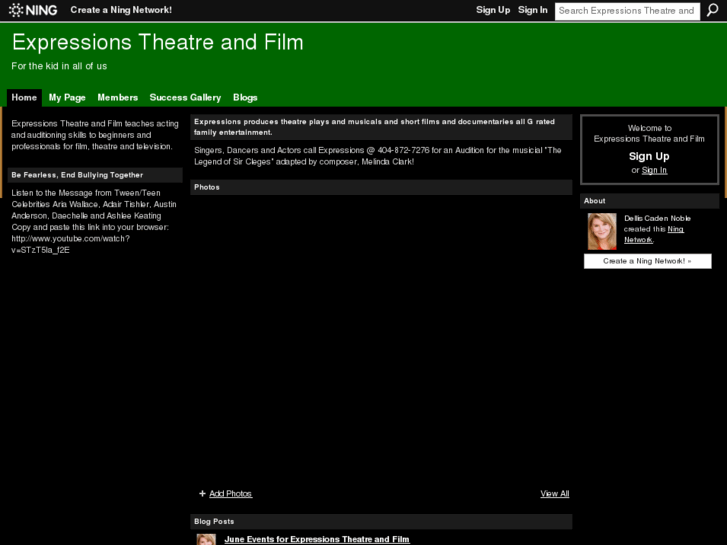The image size is (727, 545).
Task: Click the Dellis Caden Noble name text
Action: 657,218
